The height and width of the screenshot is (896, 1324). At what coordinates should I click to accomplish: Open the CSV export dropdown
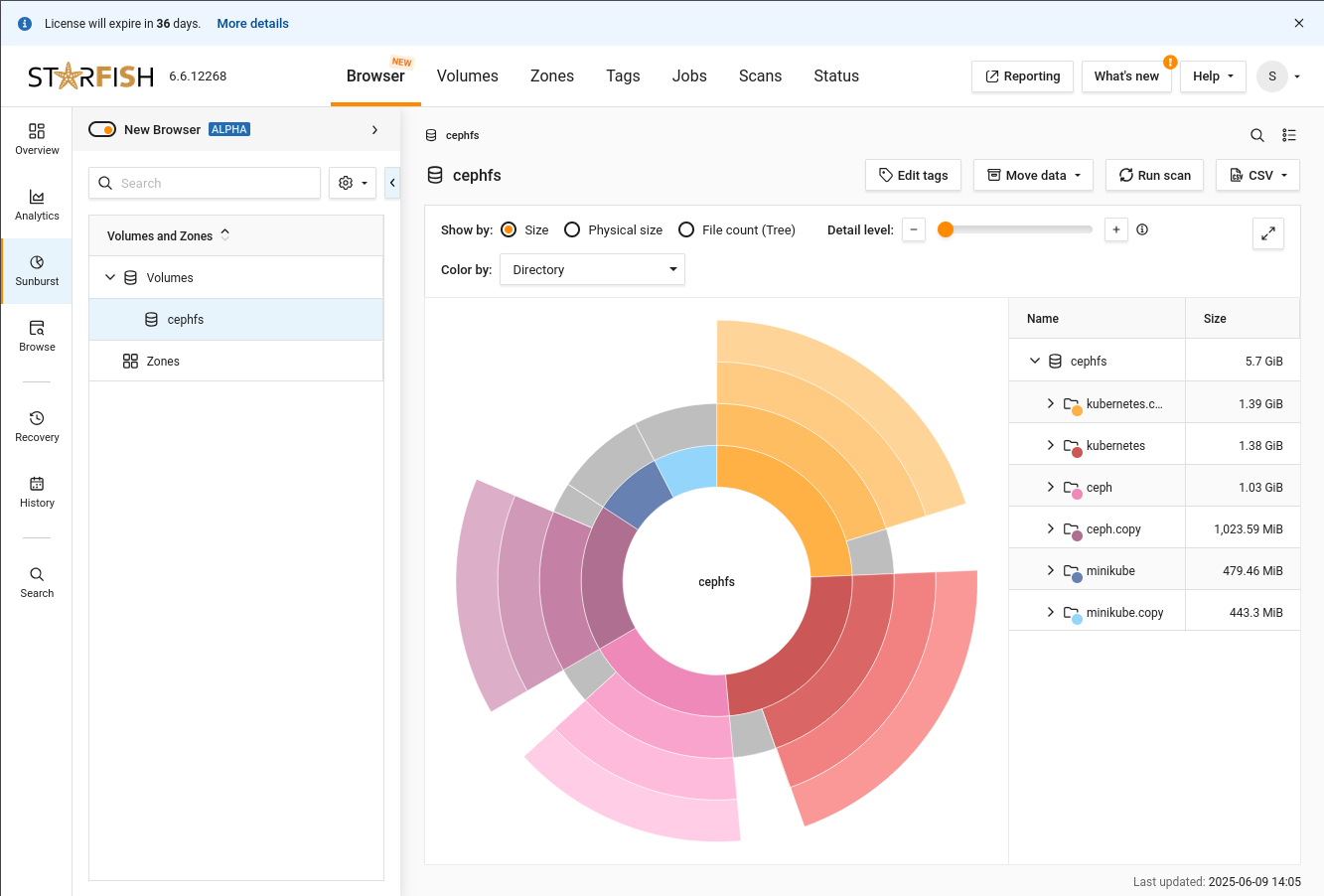click(1257, 175)
